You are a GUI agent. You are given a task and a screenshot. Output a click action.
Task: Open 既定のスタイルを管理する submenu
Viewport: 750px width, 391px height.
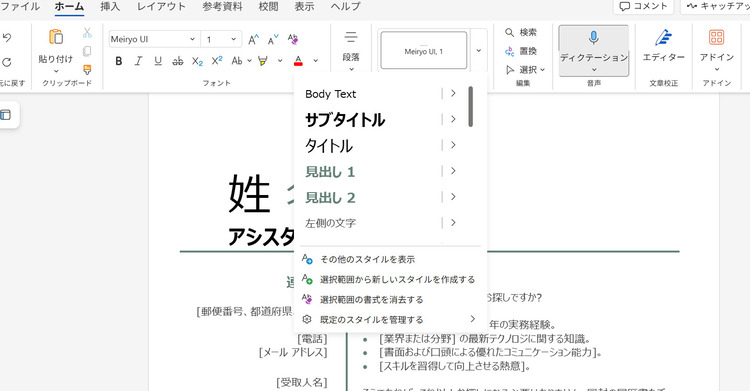(x=389, y=319)
